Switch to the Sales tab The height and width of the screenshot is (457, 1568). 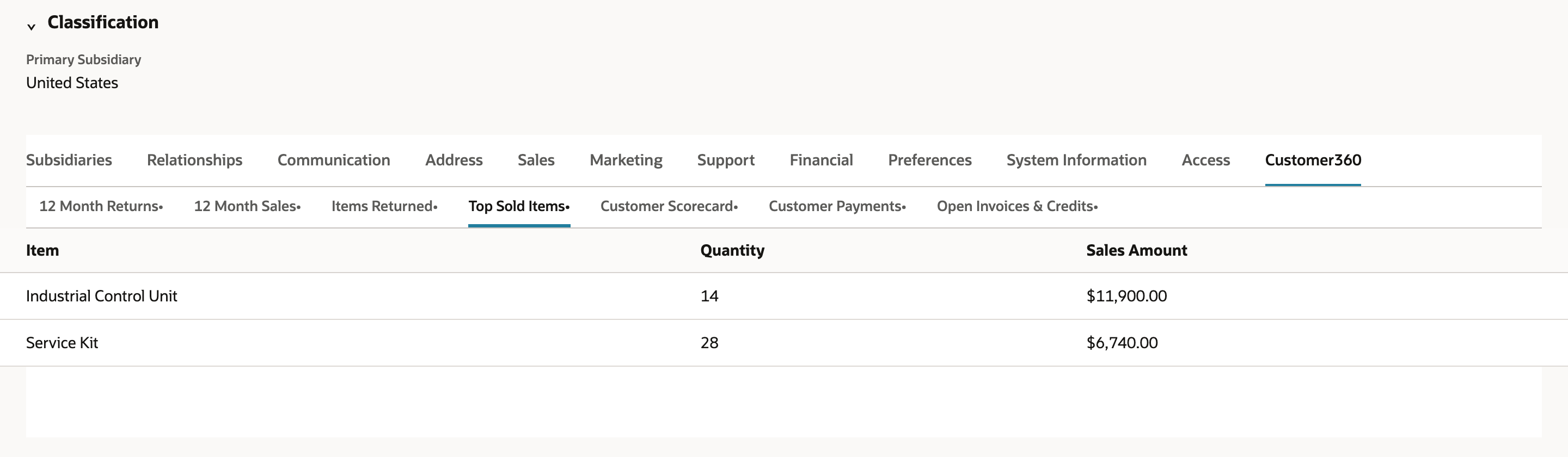[536, 160]
